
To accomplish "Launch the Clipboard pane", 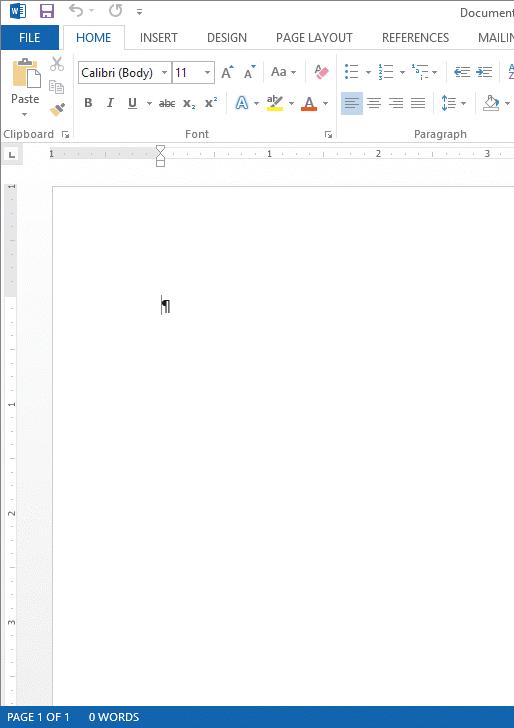I will tap(65, 135).
